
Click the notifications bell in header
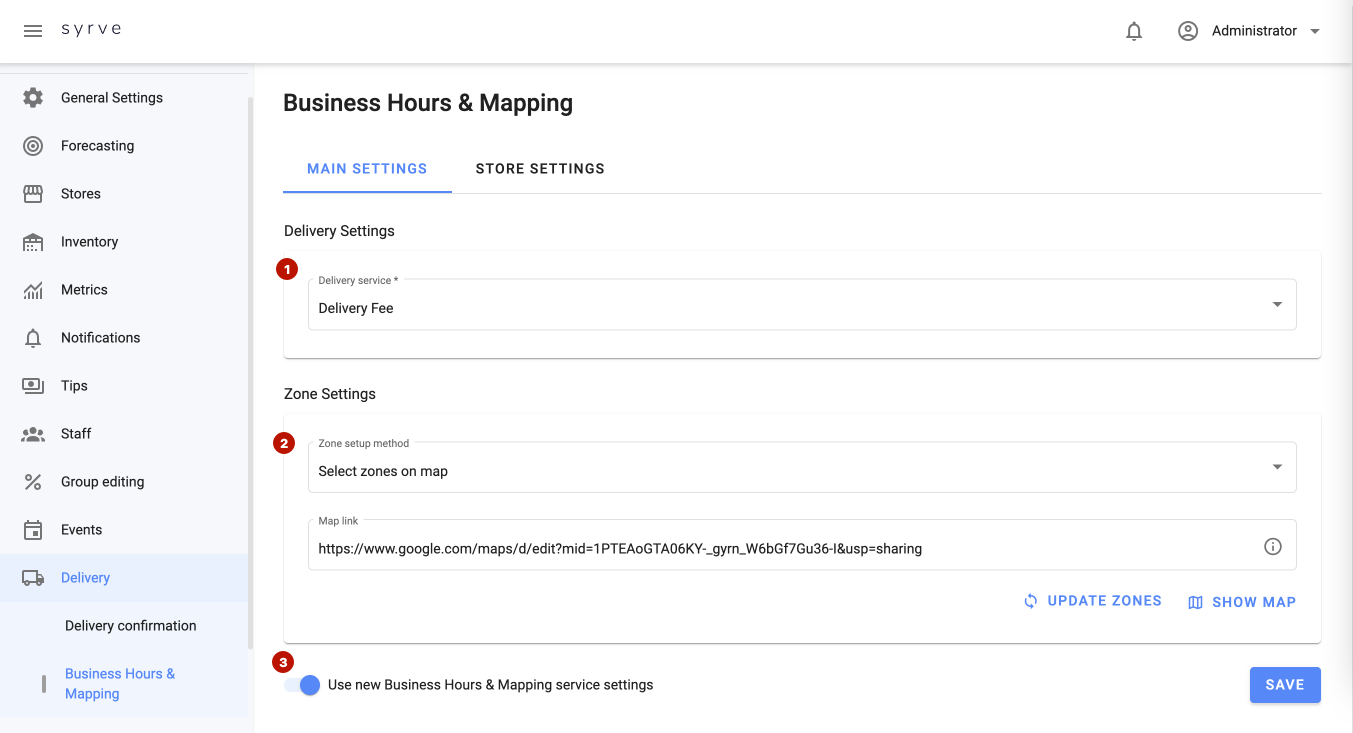[x=1134, y=31]
